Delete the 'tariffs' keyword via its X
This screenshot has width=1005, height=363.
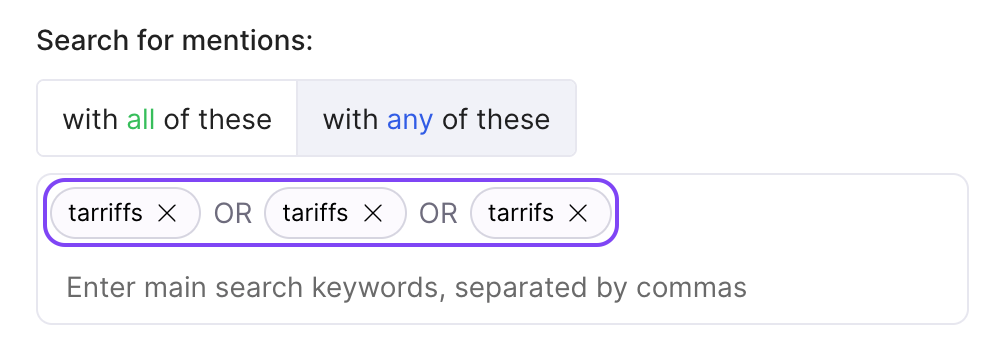click(x=373, y=213)
